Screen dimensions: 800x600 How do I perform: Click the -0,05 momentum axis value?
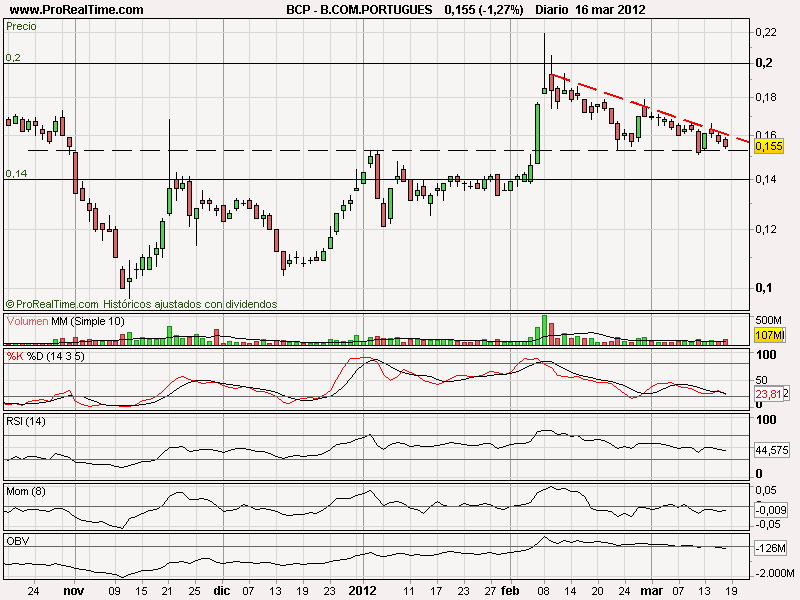tap(767, 524)
